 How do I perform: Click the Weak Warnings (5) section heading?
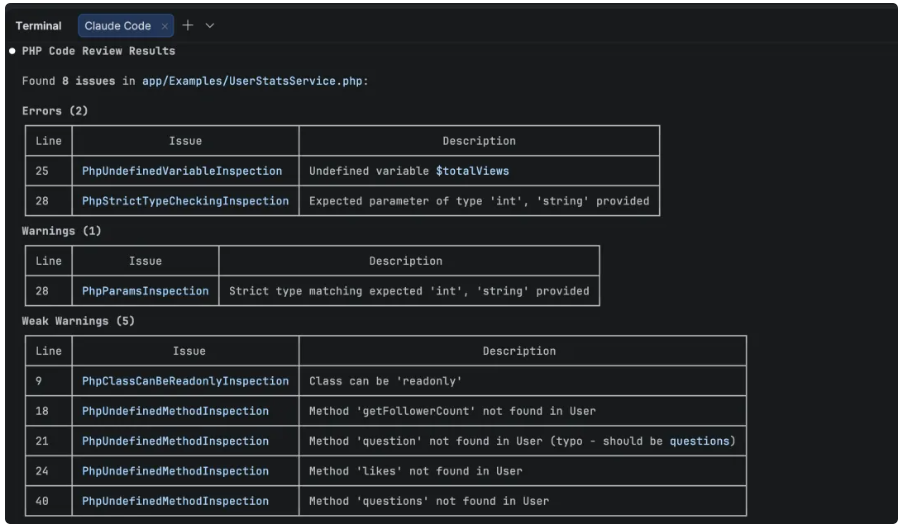click(78, 321)
